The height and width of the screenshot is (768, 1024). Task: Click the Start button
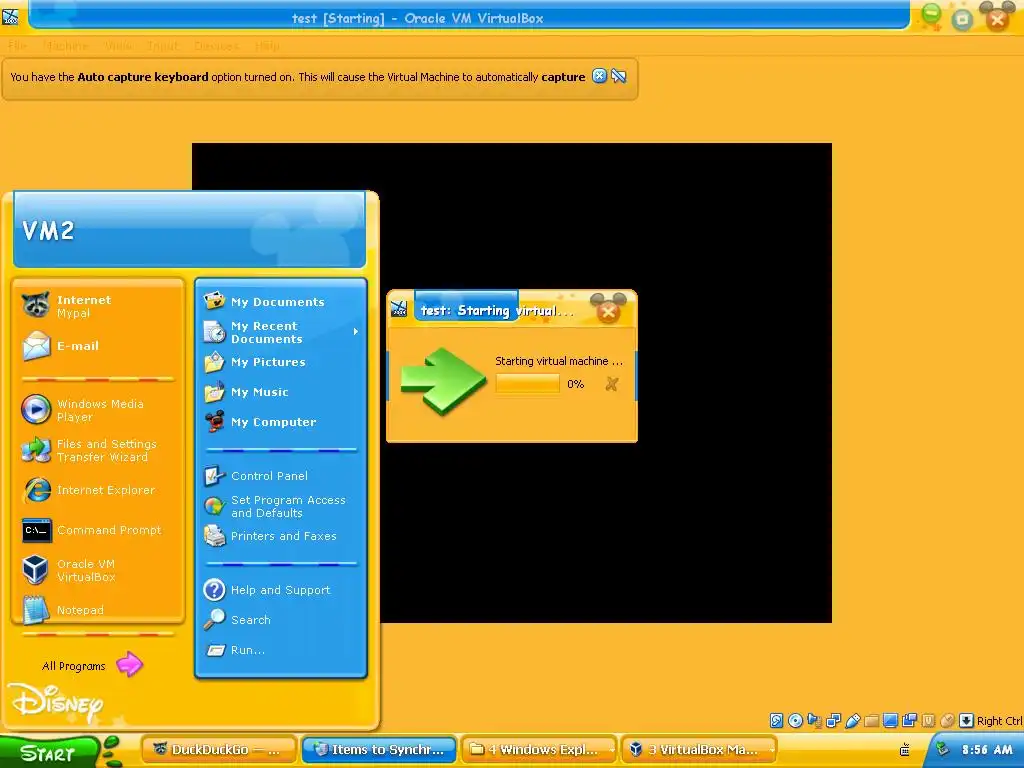[x=50, y=752]
